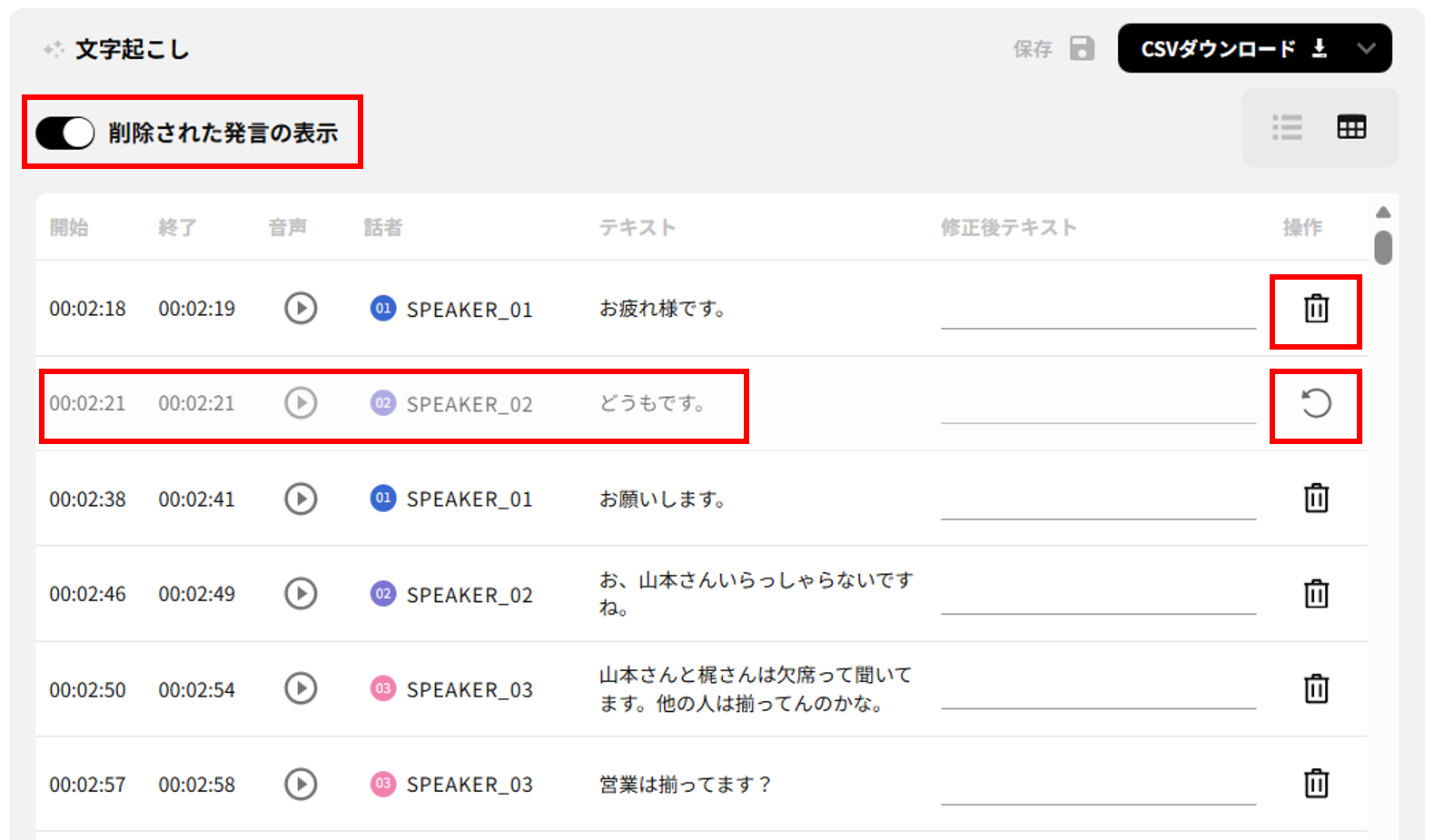Delete the 営業は揃ってます？ row
Image resolution: width=1434 pixels, height=840 pixels.
pos(1316,783)
